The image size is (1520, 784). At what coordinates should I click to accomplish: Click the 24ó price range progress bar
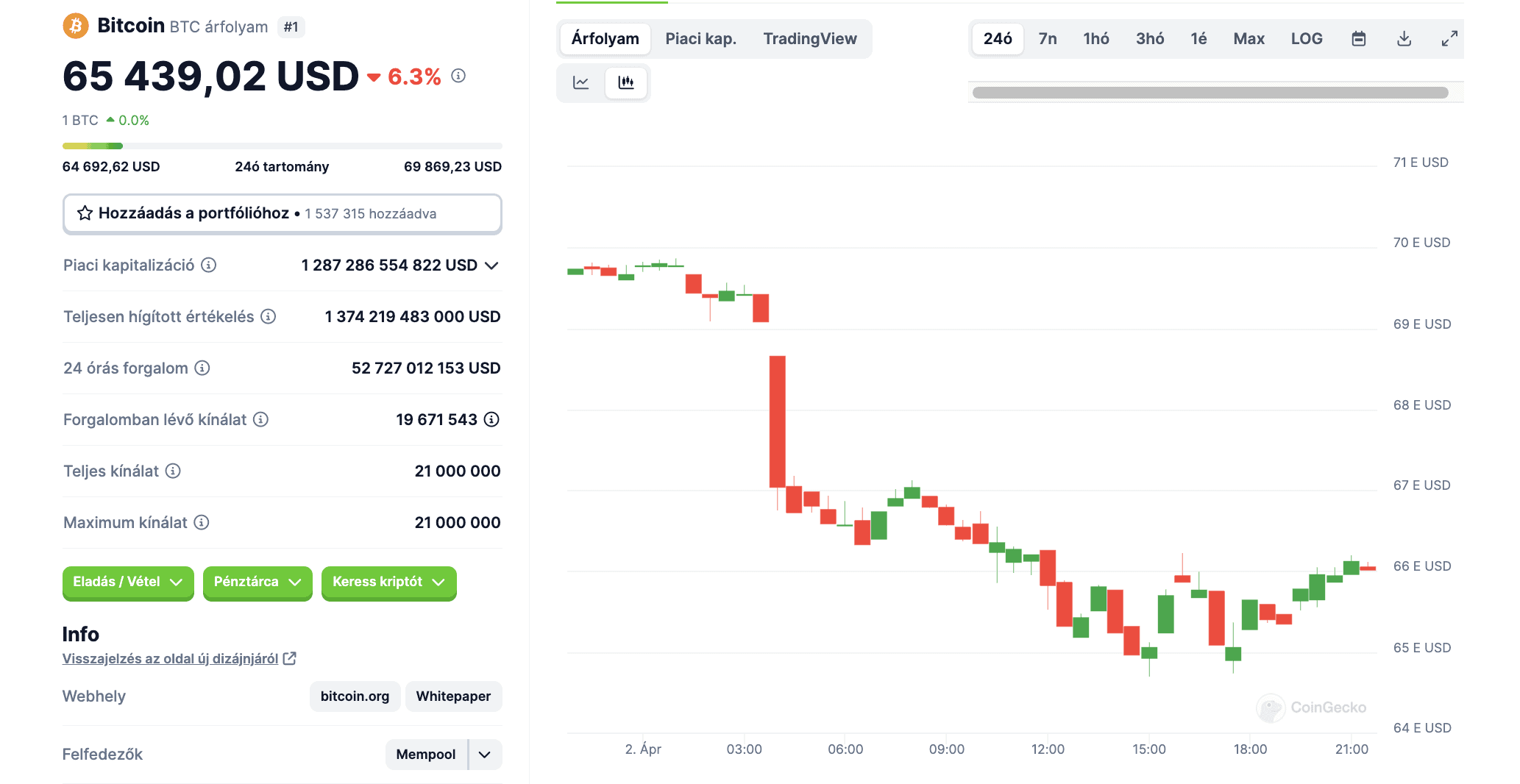pyautogui.click(x=283, y=146)
